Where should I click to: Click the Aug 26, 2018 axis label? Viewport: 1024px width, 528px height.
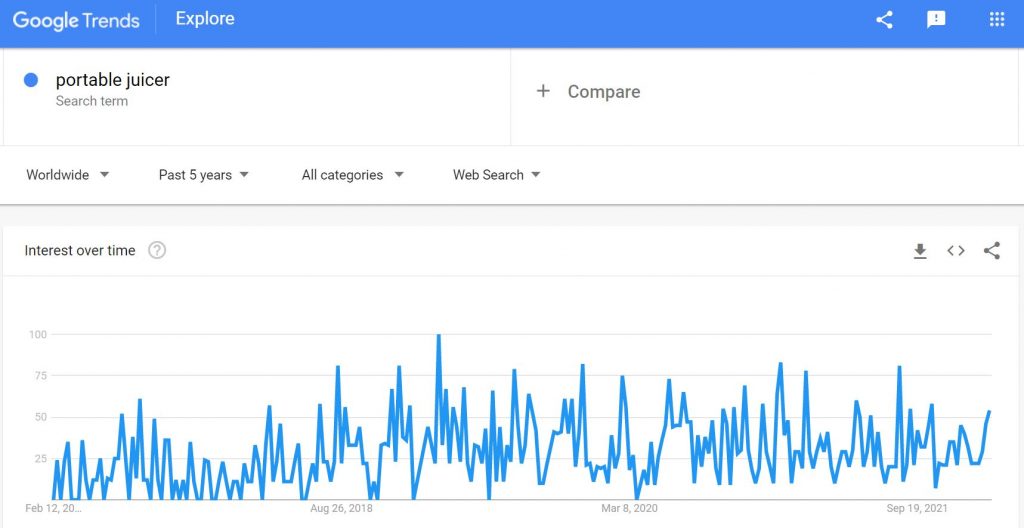[343, 508]
